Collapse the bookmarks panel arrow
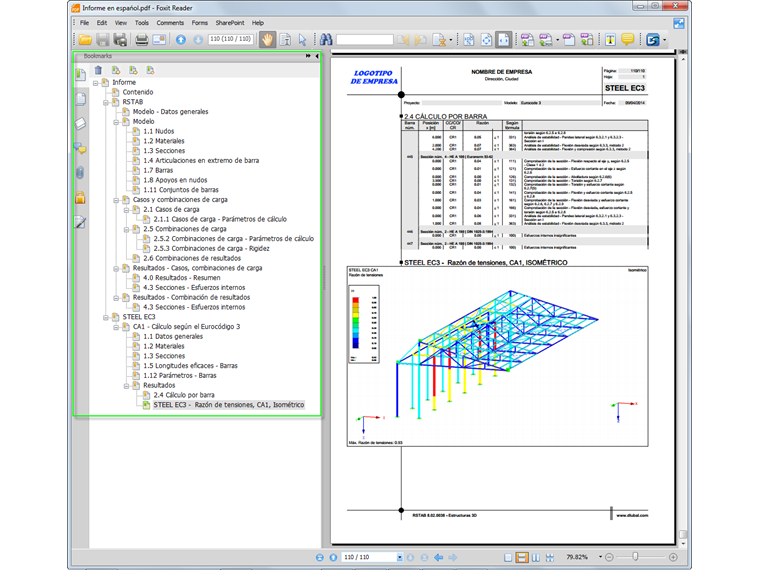 coord(317,56)
